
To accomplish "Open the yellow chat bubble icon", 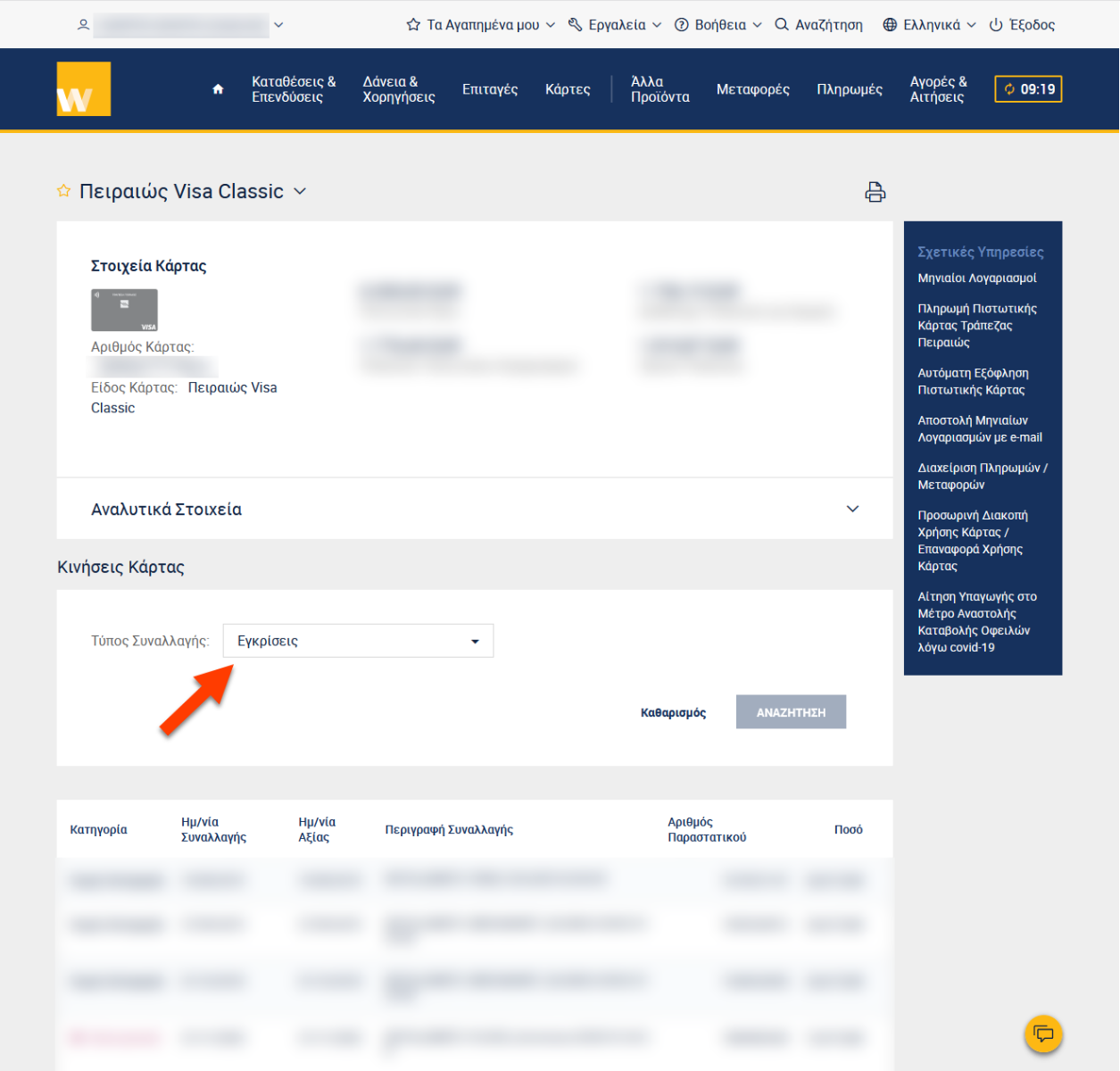I will point(1043,1034).
